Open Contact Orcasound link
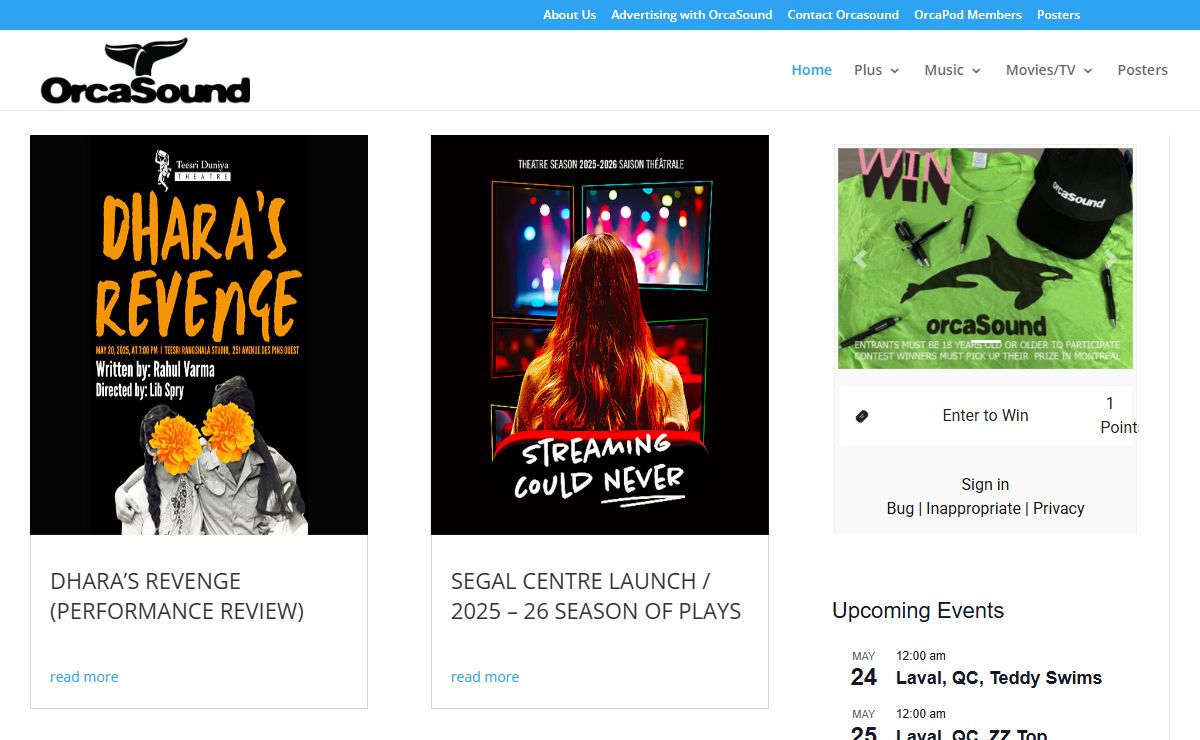The image size is (1200, 740). (843, 15)
